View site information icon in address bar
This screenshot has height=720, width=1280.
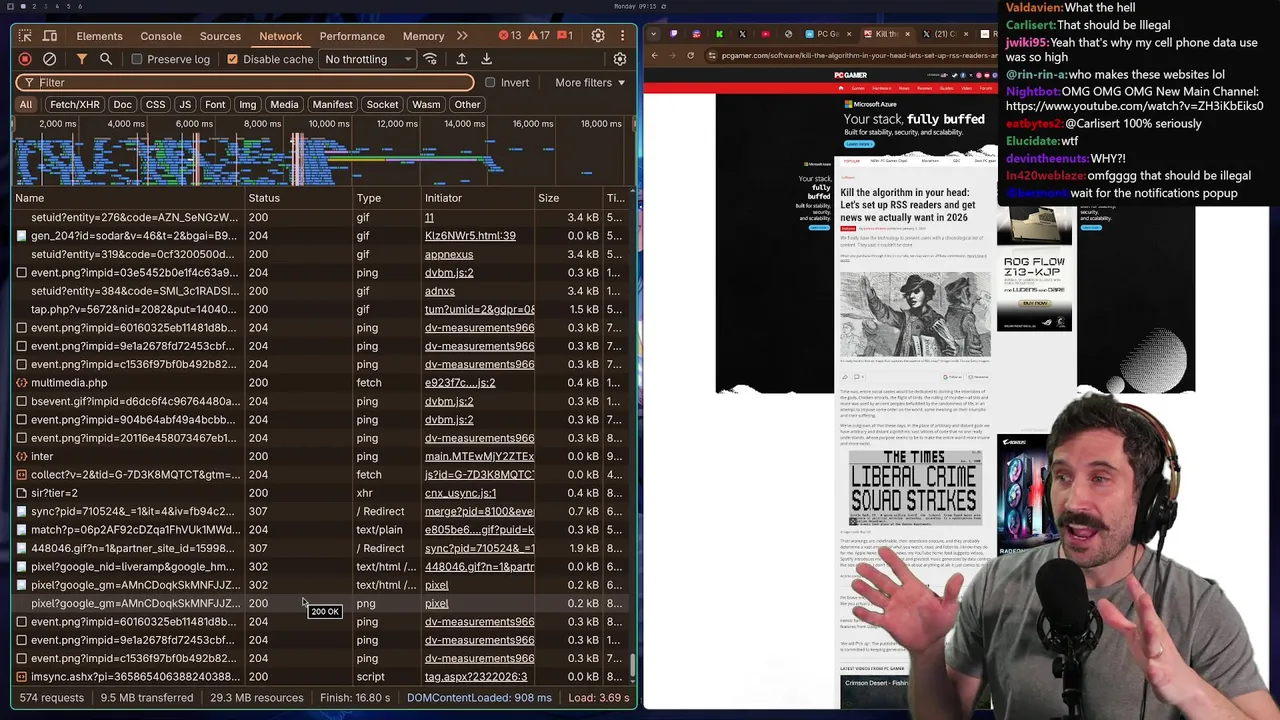point(712,55)
